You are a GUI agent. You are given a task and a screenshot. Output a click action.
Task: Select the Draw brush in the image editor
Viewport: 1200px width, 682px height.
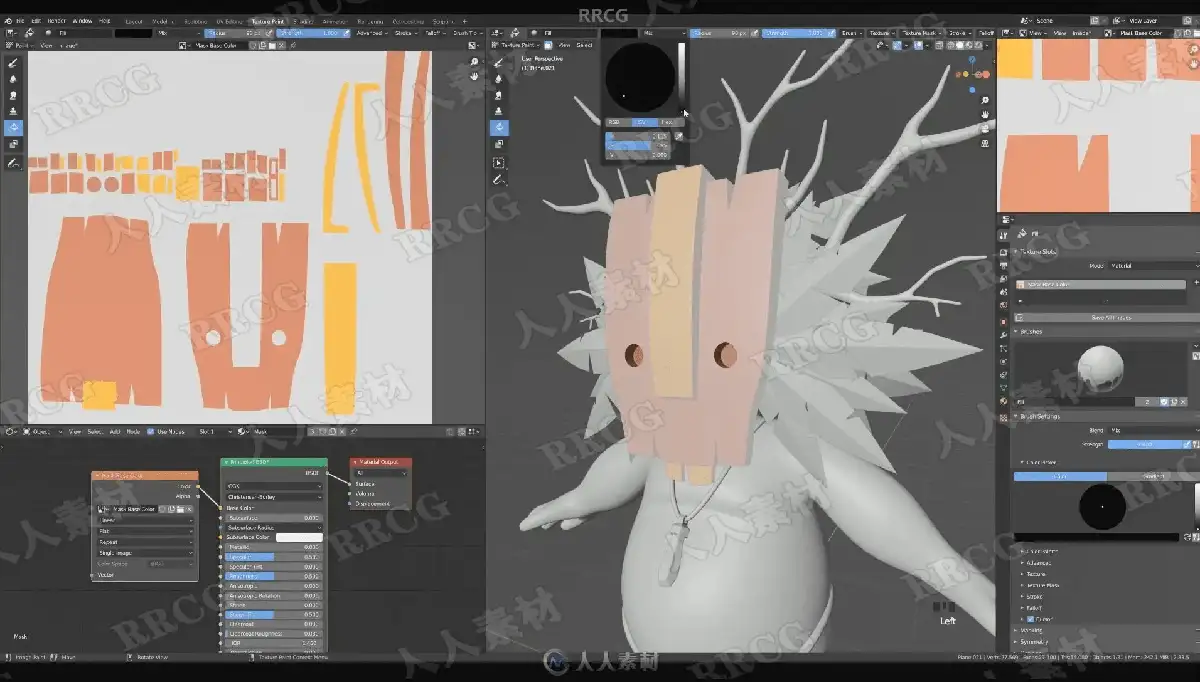14,63
